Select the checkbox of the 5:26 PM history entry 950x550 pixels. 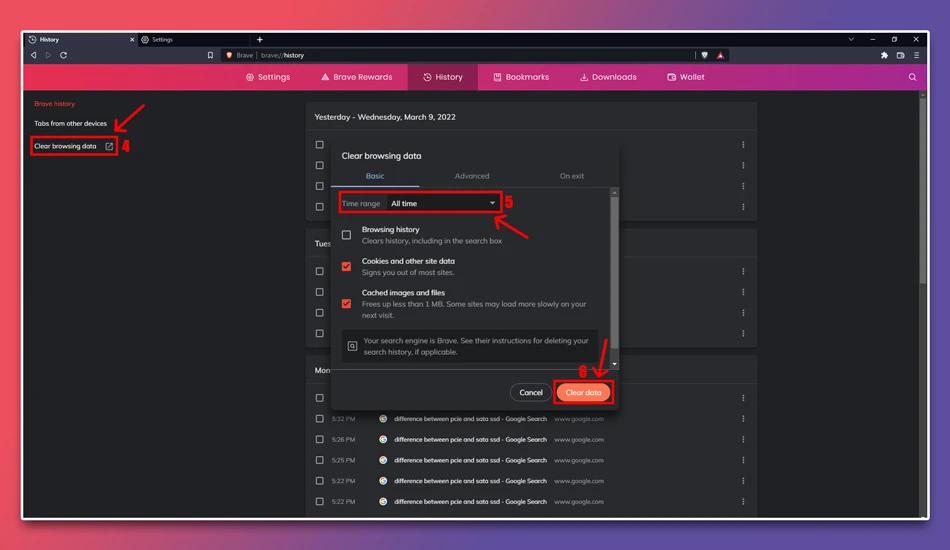pos(319,439)
